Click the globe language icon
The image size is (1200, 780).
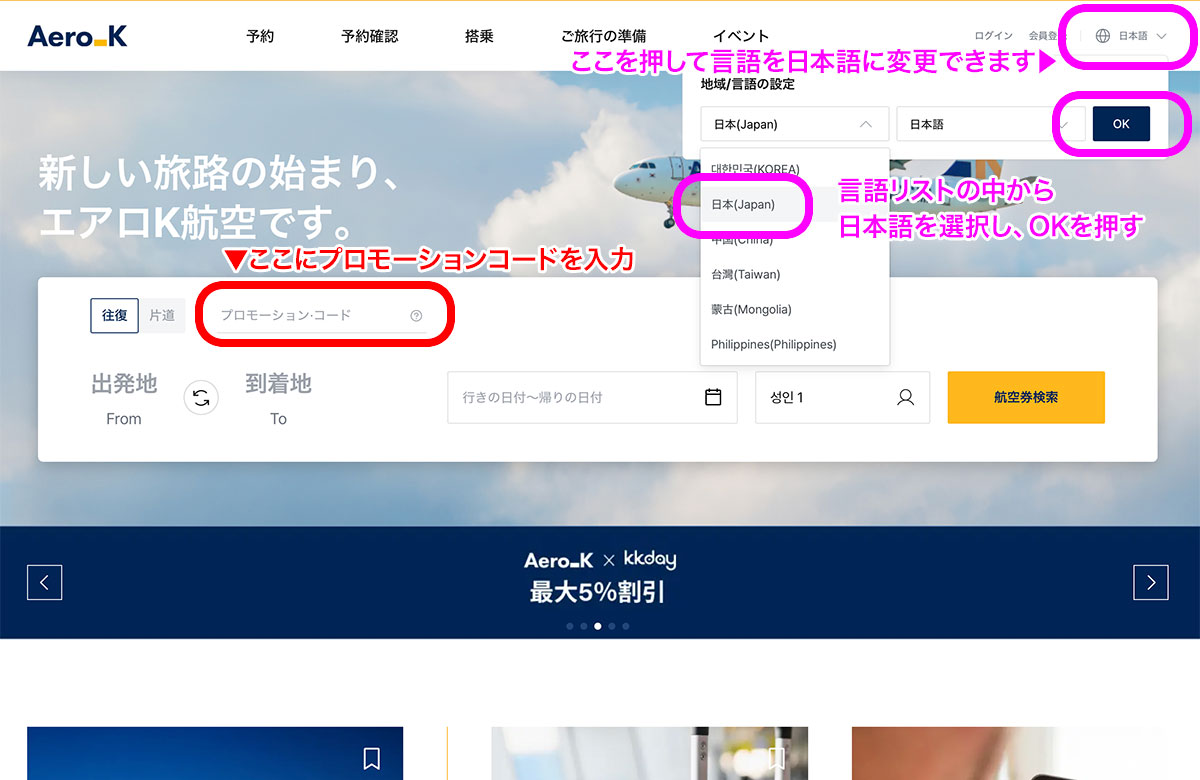1103,36
